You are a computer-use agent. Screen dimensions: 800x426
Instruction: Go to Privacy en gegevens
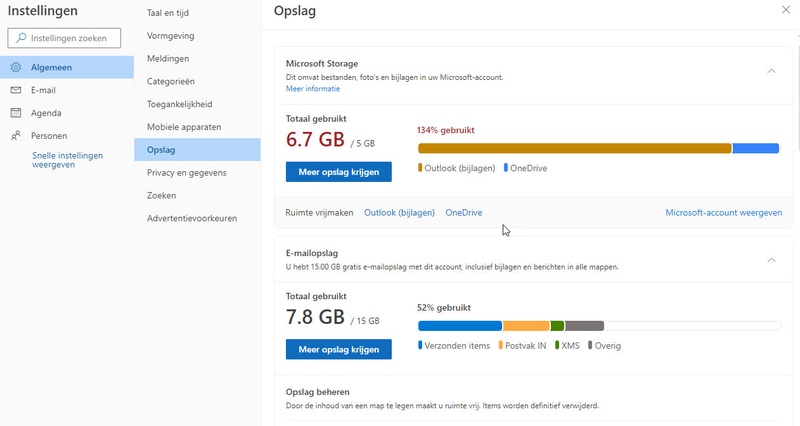pyautogui.click(x=186, y=173)
